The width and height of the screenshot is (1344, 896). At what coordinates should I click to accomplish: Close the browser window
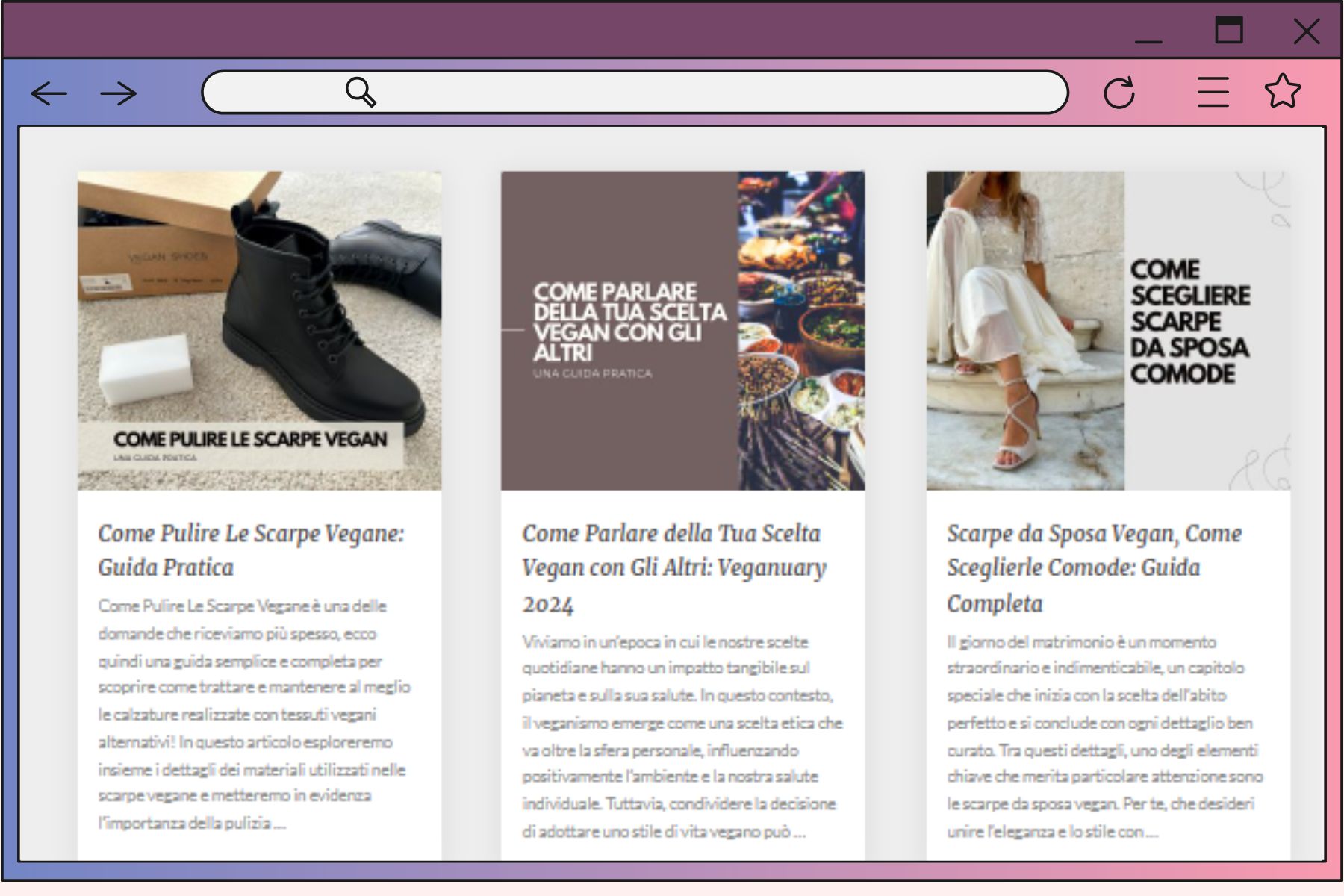(x=1306, y=31)
